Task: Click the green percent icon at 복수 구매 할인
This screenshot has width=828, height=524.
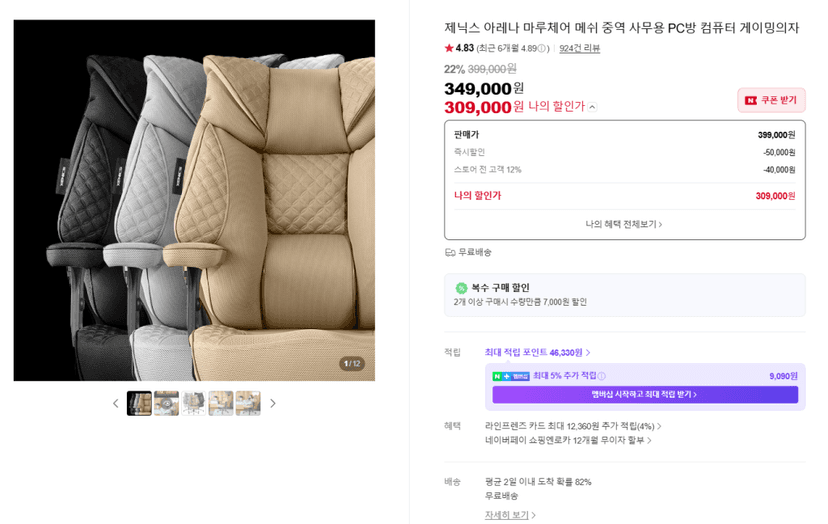Action: (x=462, y=288)
